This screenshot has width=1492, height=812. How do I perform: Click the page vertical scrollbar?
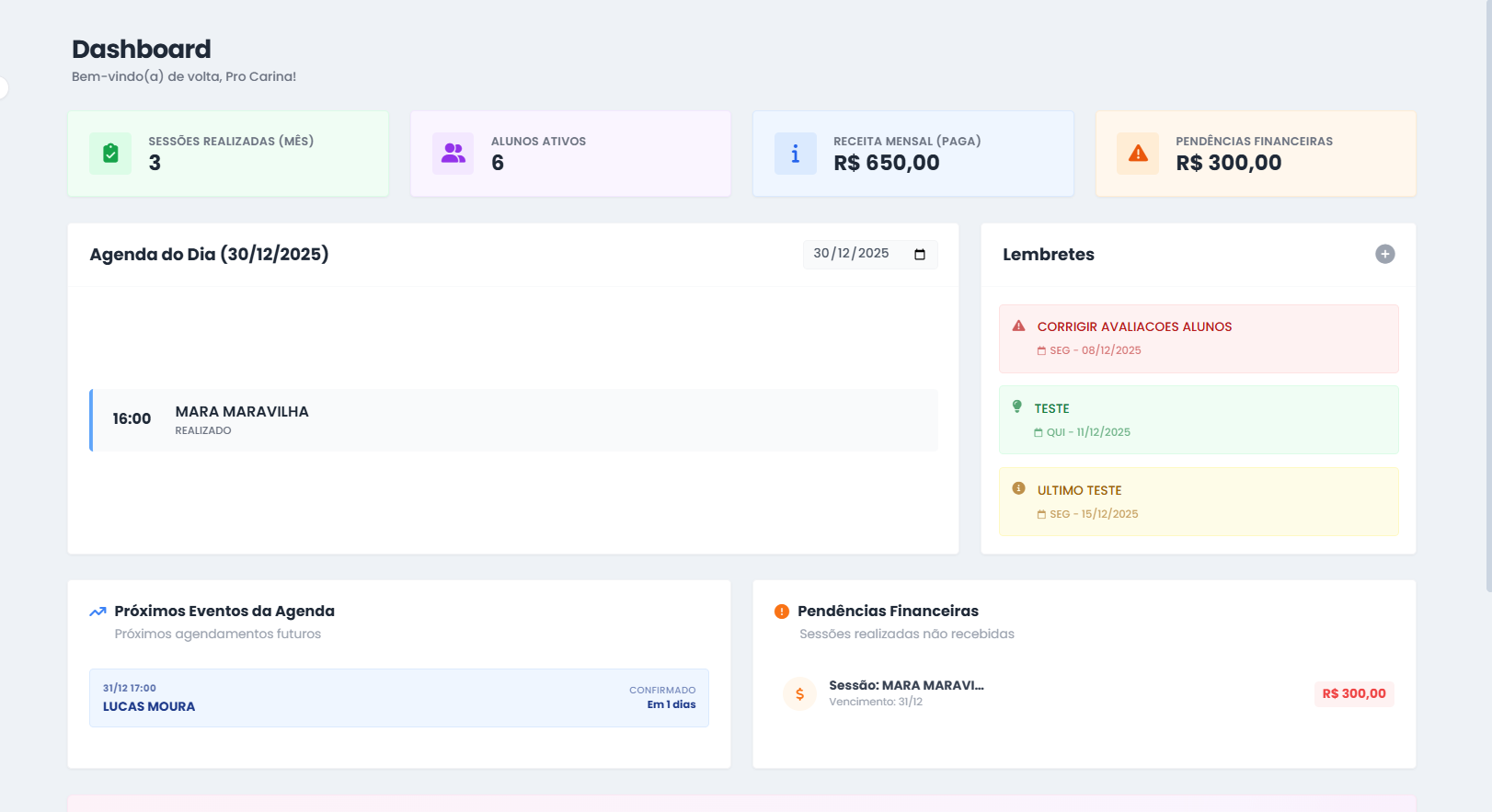click(1488, 294)
